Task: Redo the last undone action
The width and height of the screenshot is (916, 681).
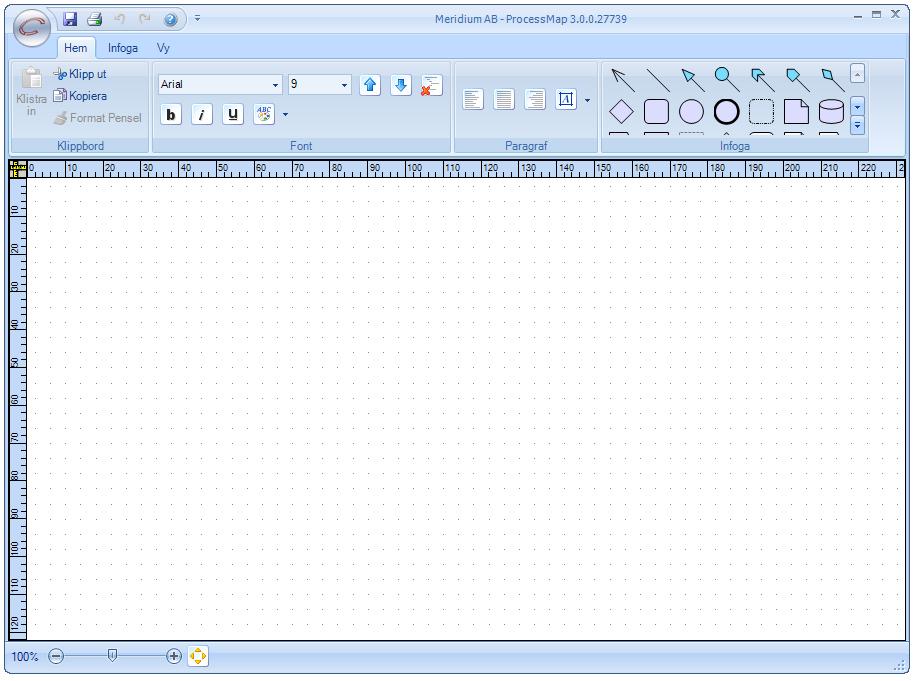Action: click(x=144, y=19)
